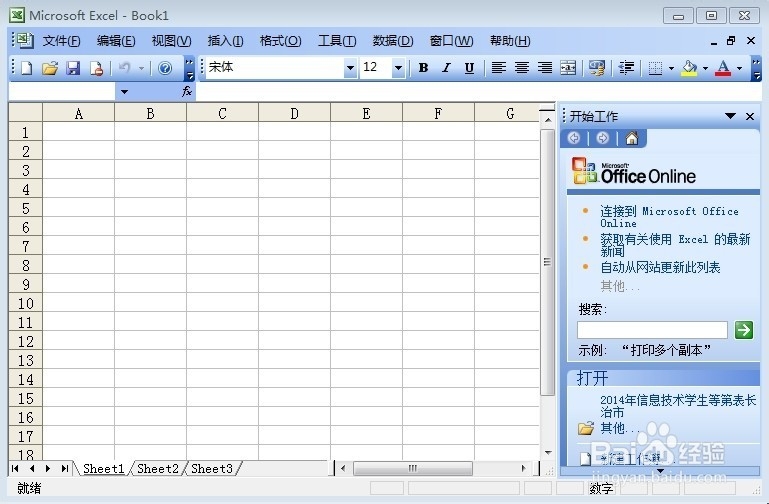Open recent file 2014年信息技术学生等第表
The width and height of the screenshot is (769, 504).
tap(678, 406)
